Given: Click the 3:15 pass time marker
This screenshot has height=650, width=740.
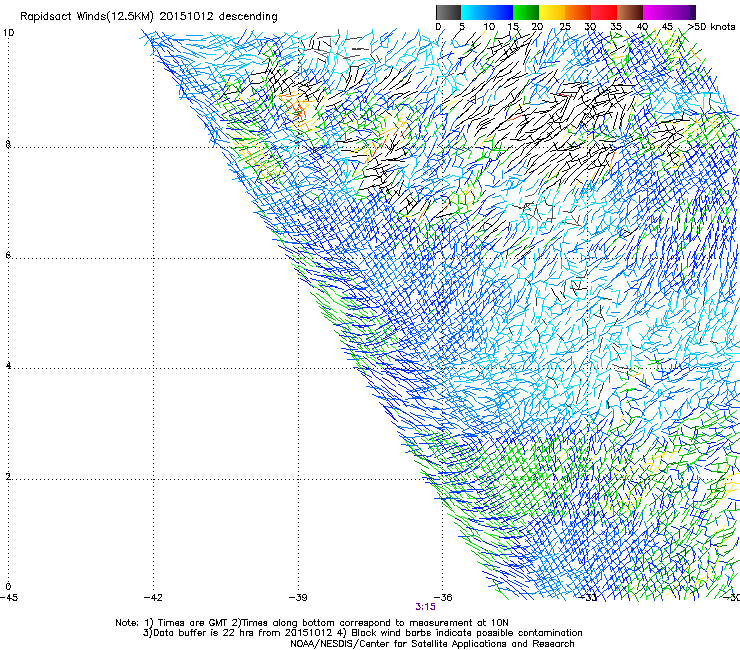Looking at the screenshot, I should 425,607.
